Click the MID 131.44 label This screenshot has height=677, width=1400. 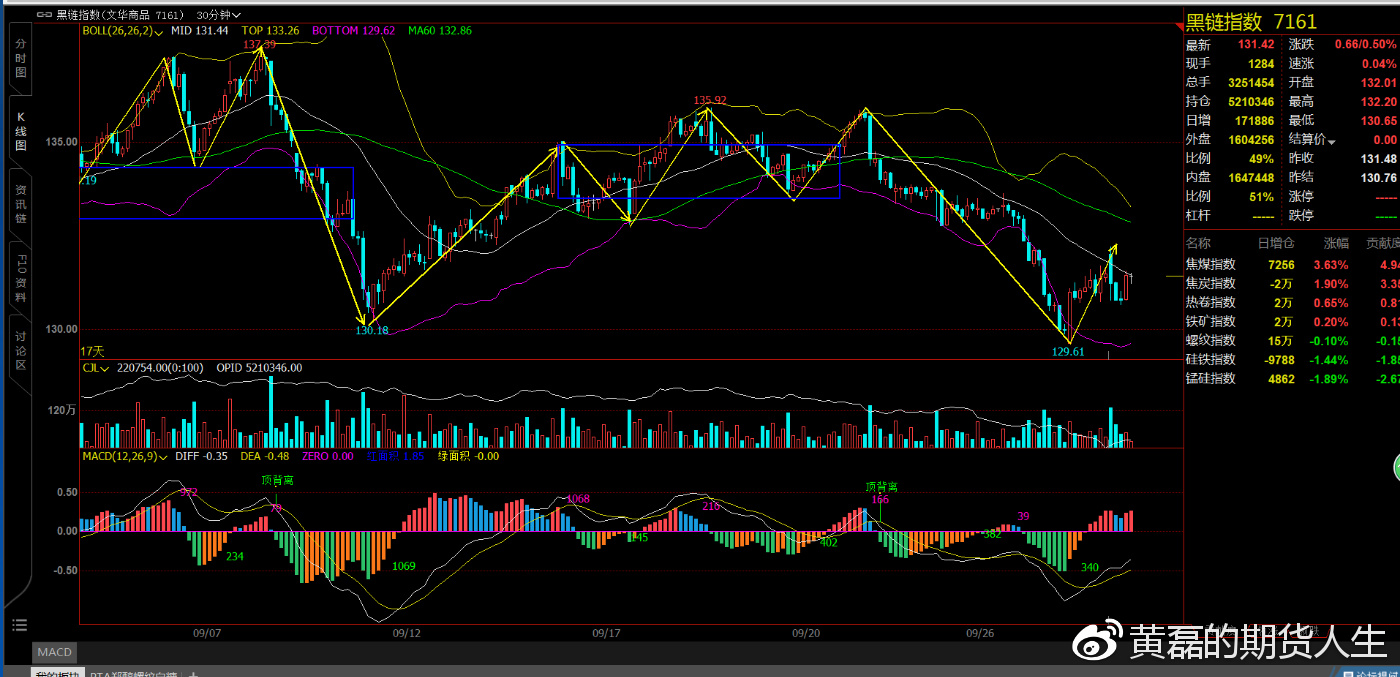tap(200, 31)
